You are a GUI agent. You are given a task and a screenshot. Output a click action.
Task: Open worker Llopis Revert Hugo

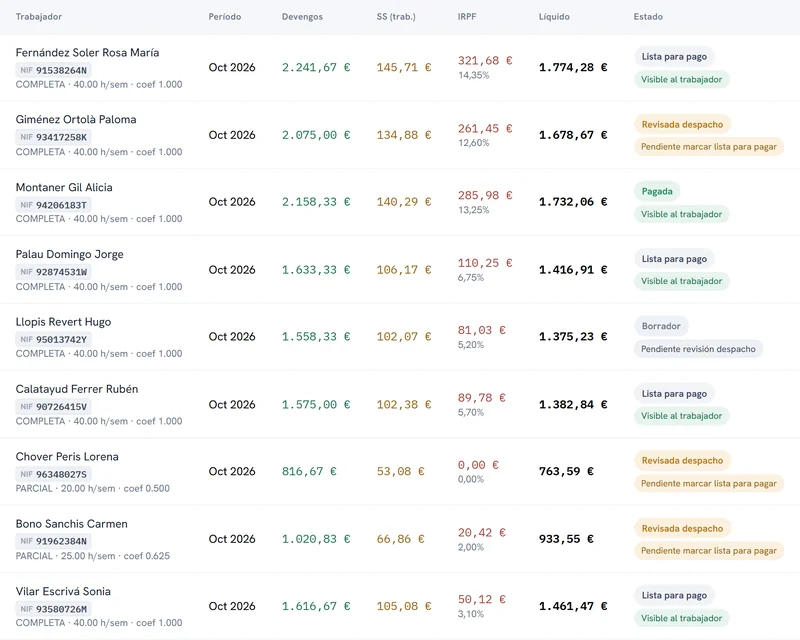click(63, 322)
